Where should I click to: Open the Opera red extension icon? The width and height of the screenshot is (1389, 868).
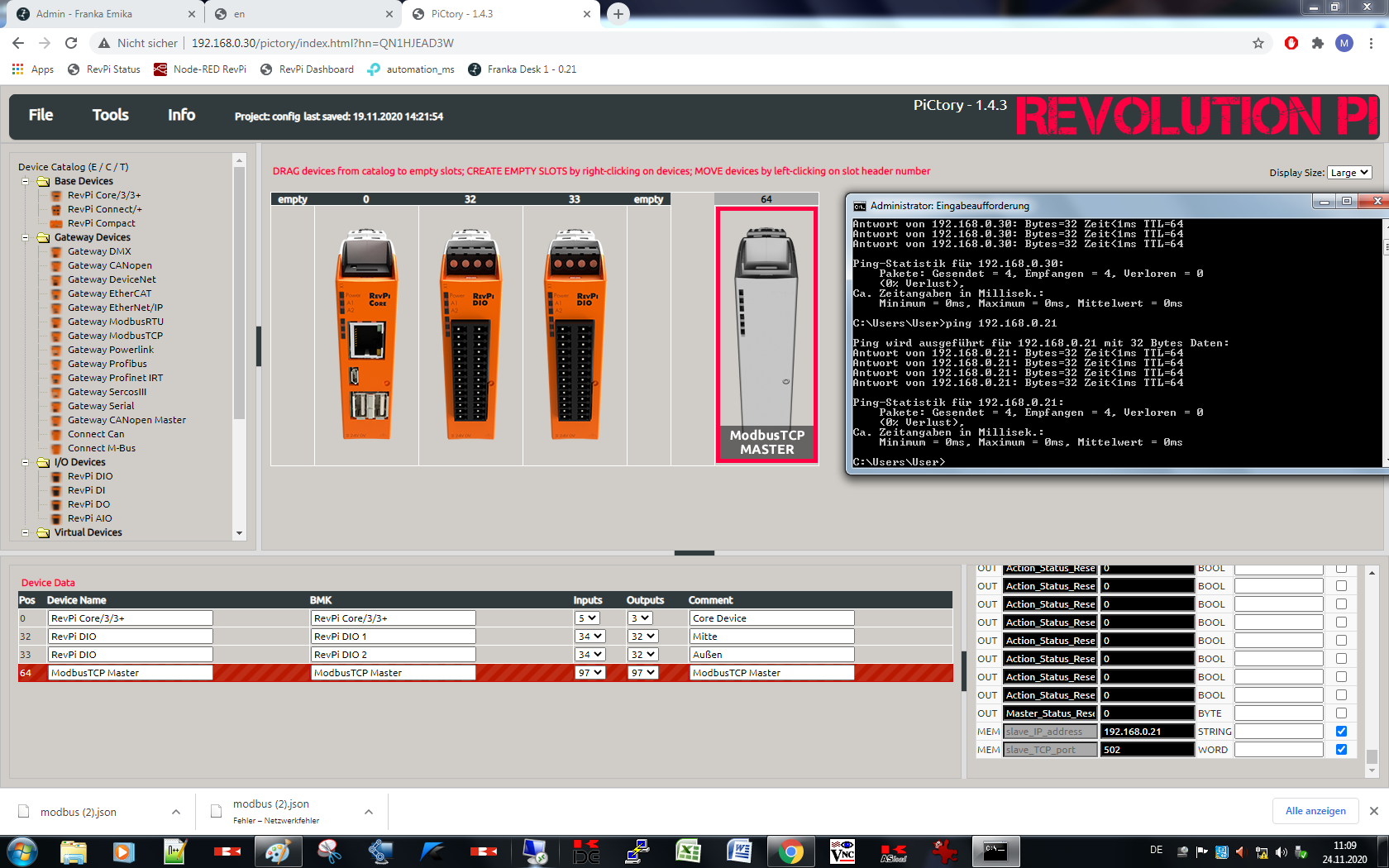(x=1291, y=43)
